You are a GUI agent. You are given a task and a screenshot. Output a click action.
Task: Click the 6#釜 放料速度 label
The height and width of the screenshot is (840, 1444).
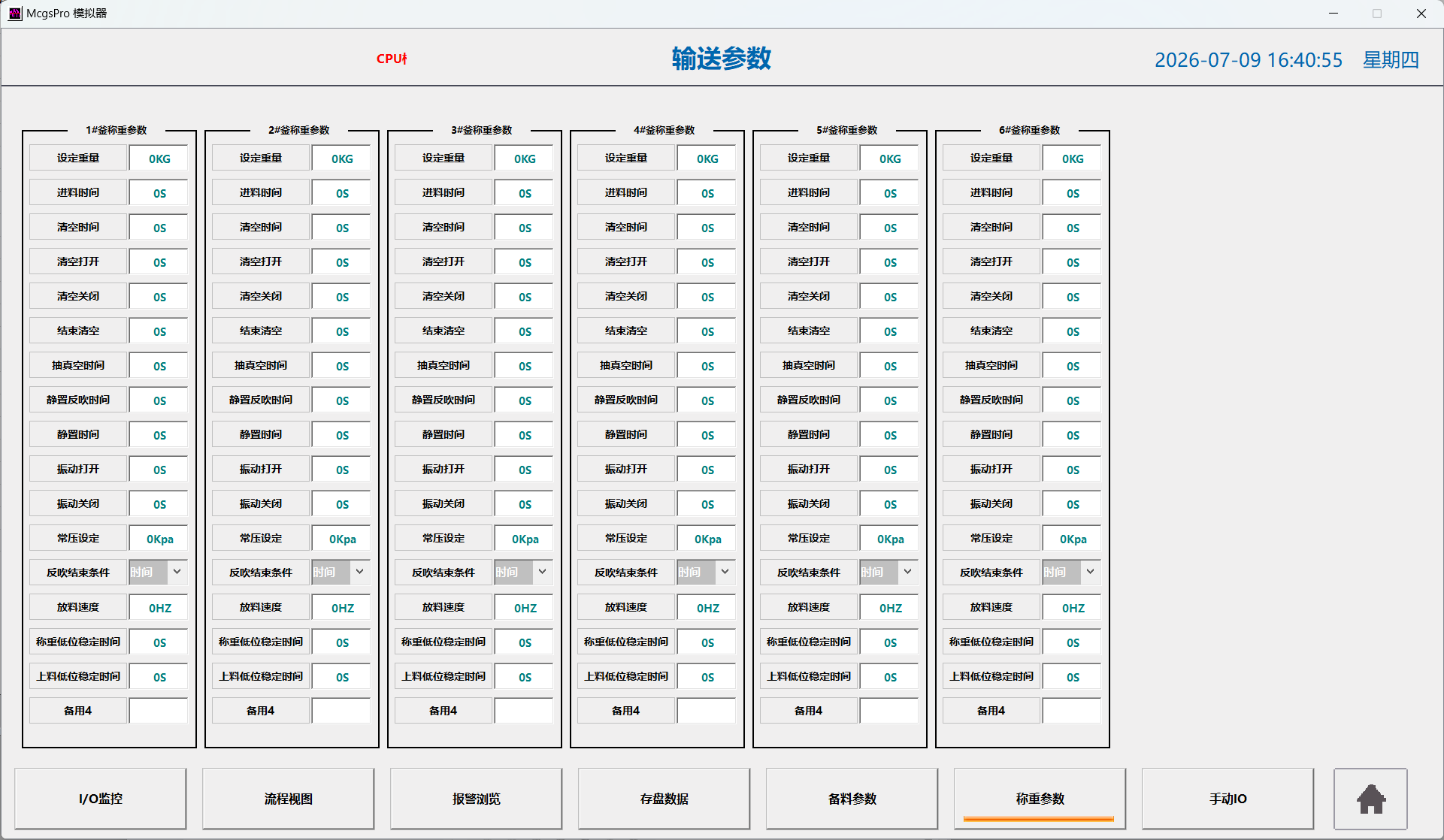[x=991, y=607]
